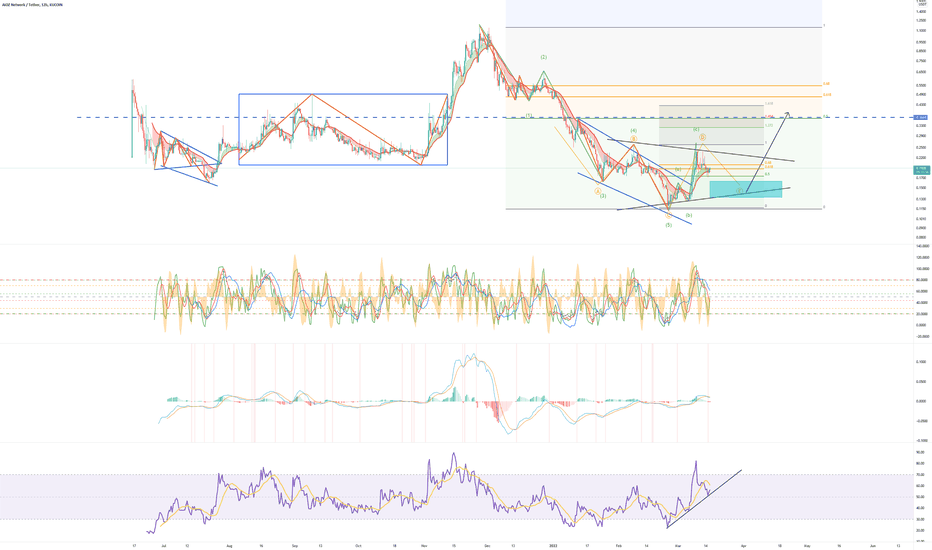Click the green (4) wave label

click(x=634, y=131)
